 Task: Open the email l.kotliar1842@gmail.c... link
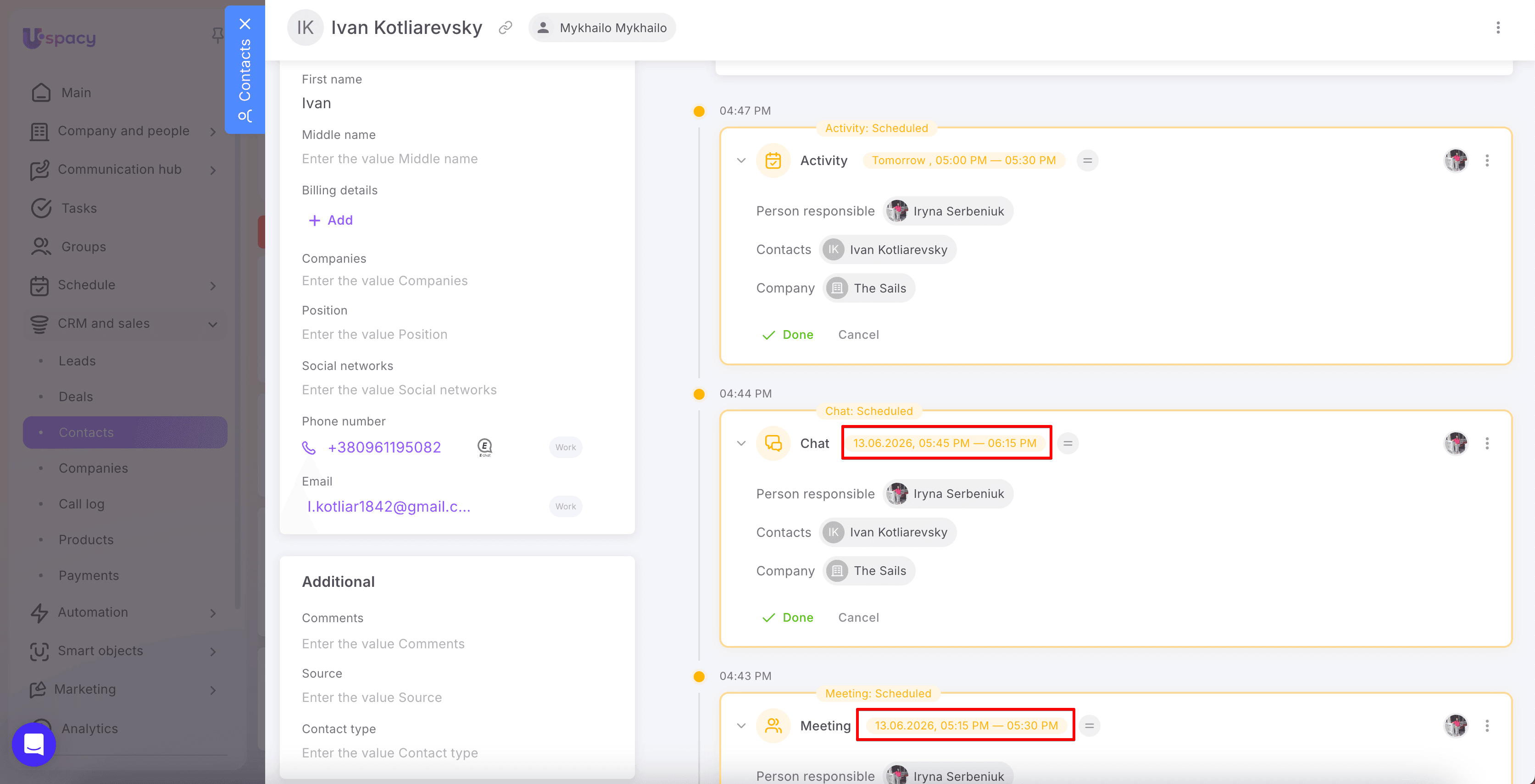tap(389, 506)
